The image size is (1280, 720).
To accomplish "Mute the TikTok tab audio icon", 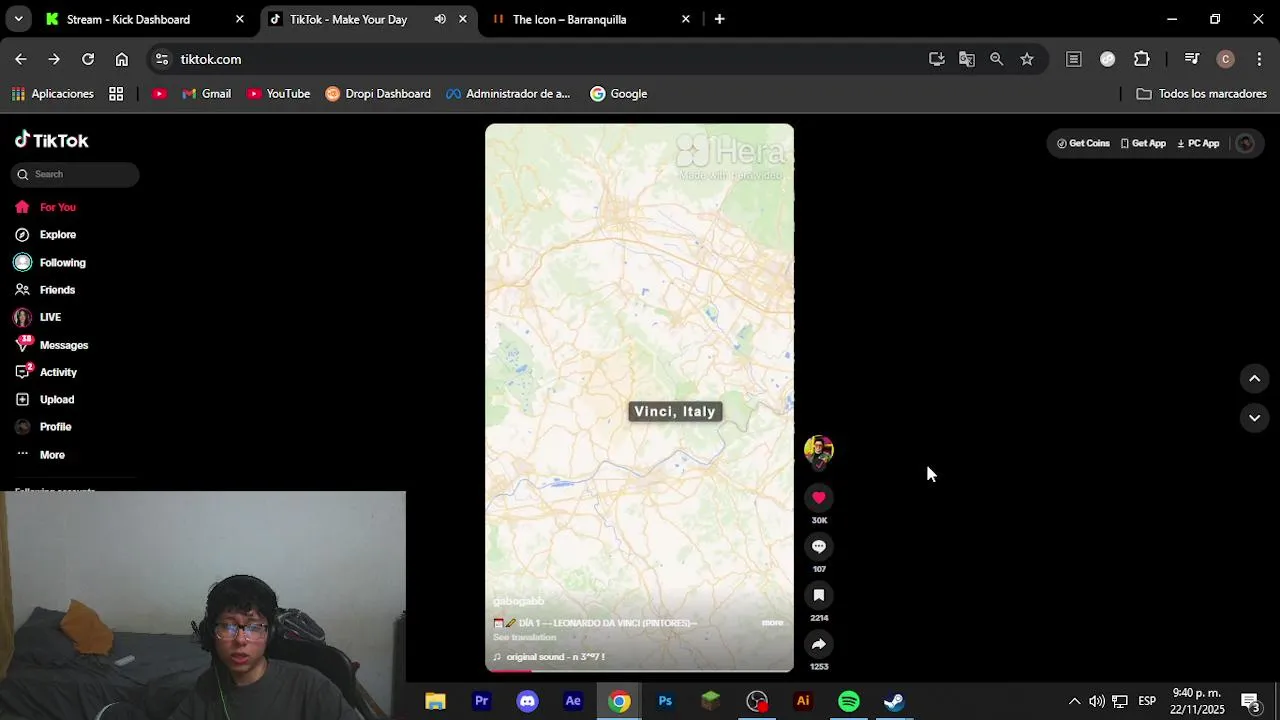I will click(440, 19).
